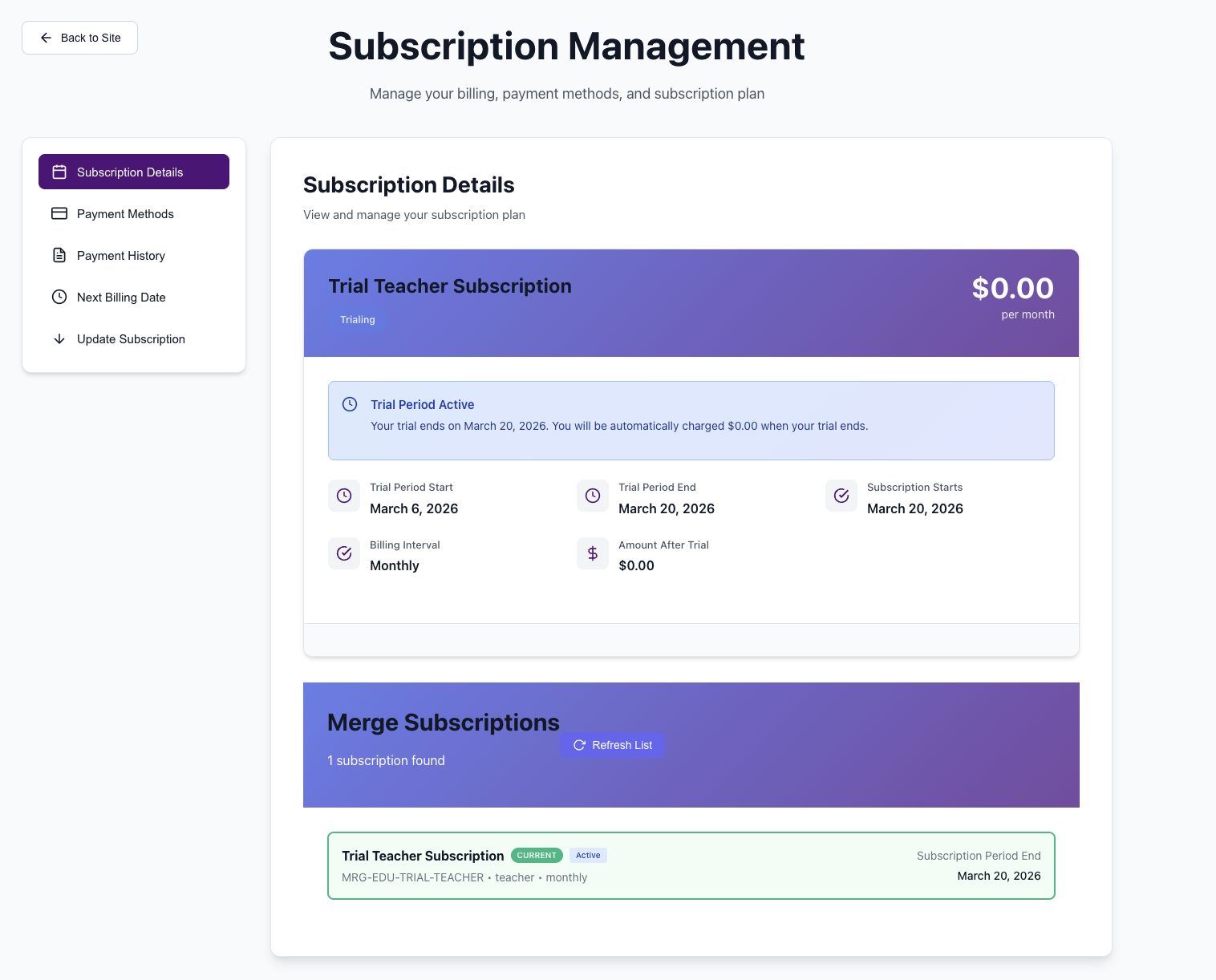This screenshot has height=980, width=1216.
Task: Click the clock icon next to Trial Period Start
Action: [x=344, y=496]
